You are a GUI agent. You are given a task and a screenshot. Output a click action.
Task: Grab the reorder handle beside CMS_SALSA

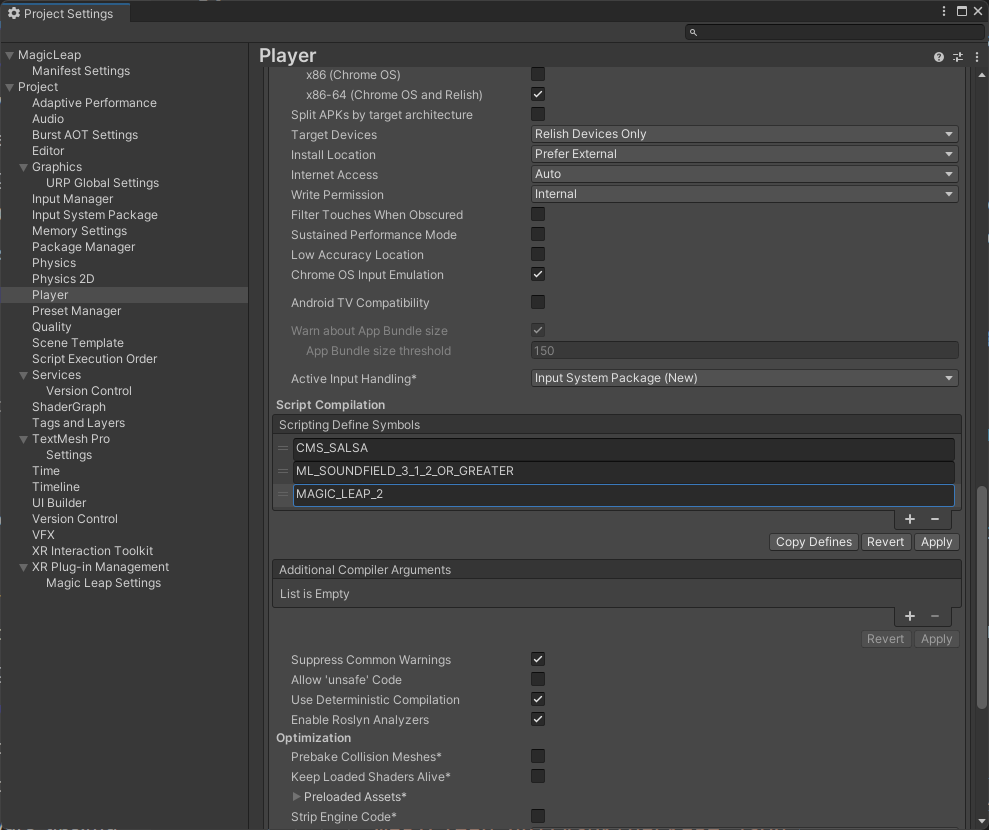pos(283,447)
